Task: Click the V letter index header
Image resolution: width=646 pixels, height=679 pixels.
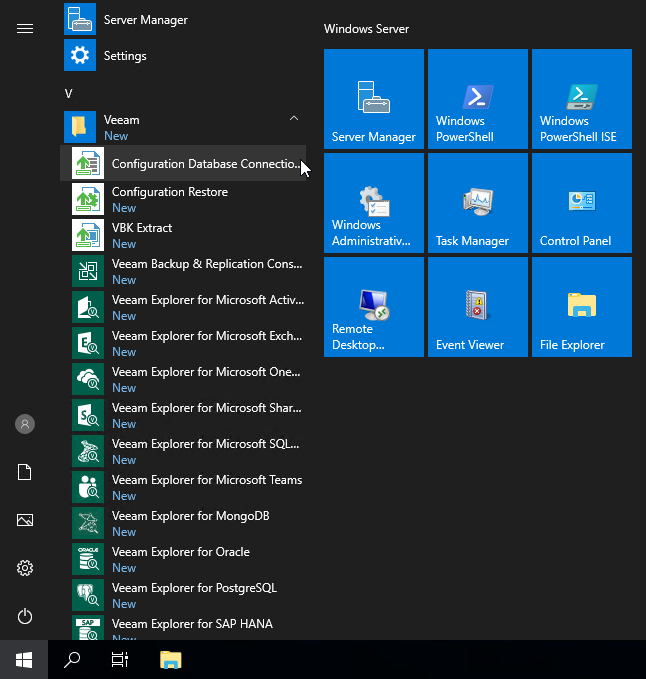Action: click(x=68, y=94)
